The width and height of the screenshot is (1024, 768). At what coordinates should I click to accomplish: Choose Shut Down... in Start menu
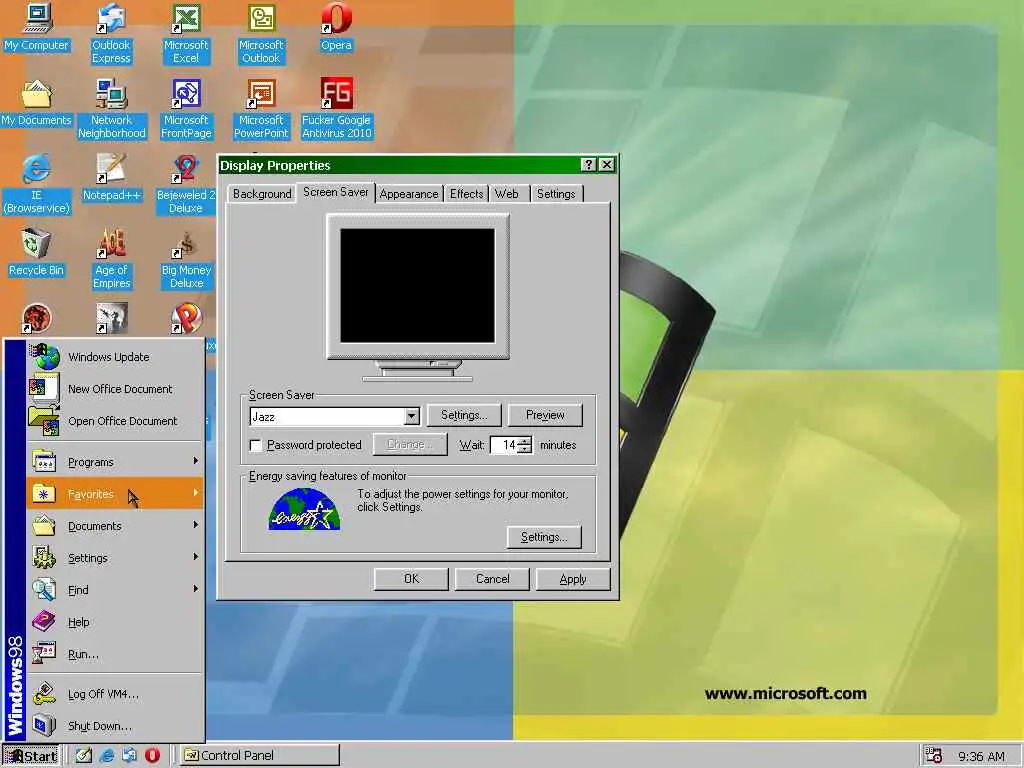click(115, 726)
